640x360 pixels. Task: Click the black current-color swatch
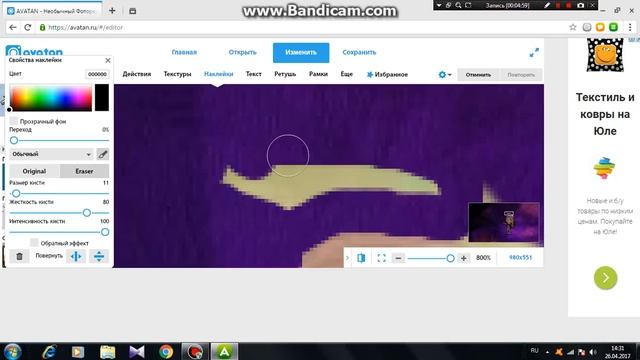coord(102,98)
